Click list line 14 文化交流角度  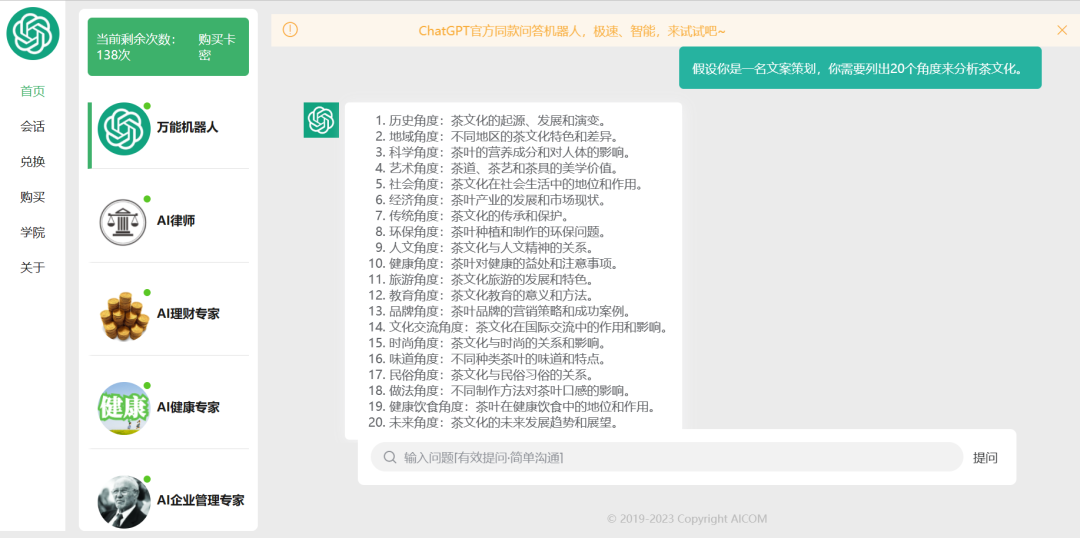click(x=517, y=327)
